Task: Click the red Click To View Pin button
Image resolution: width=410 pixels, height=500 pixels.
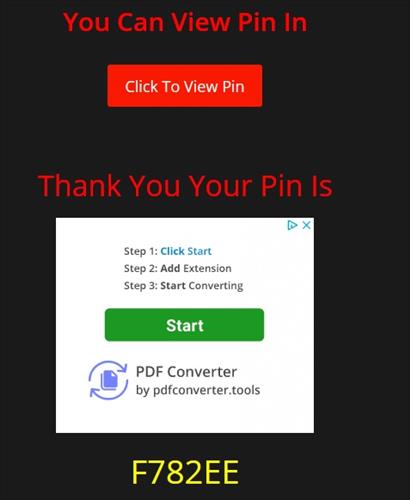Action: coord(185,86)
